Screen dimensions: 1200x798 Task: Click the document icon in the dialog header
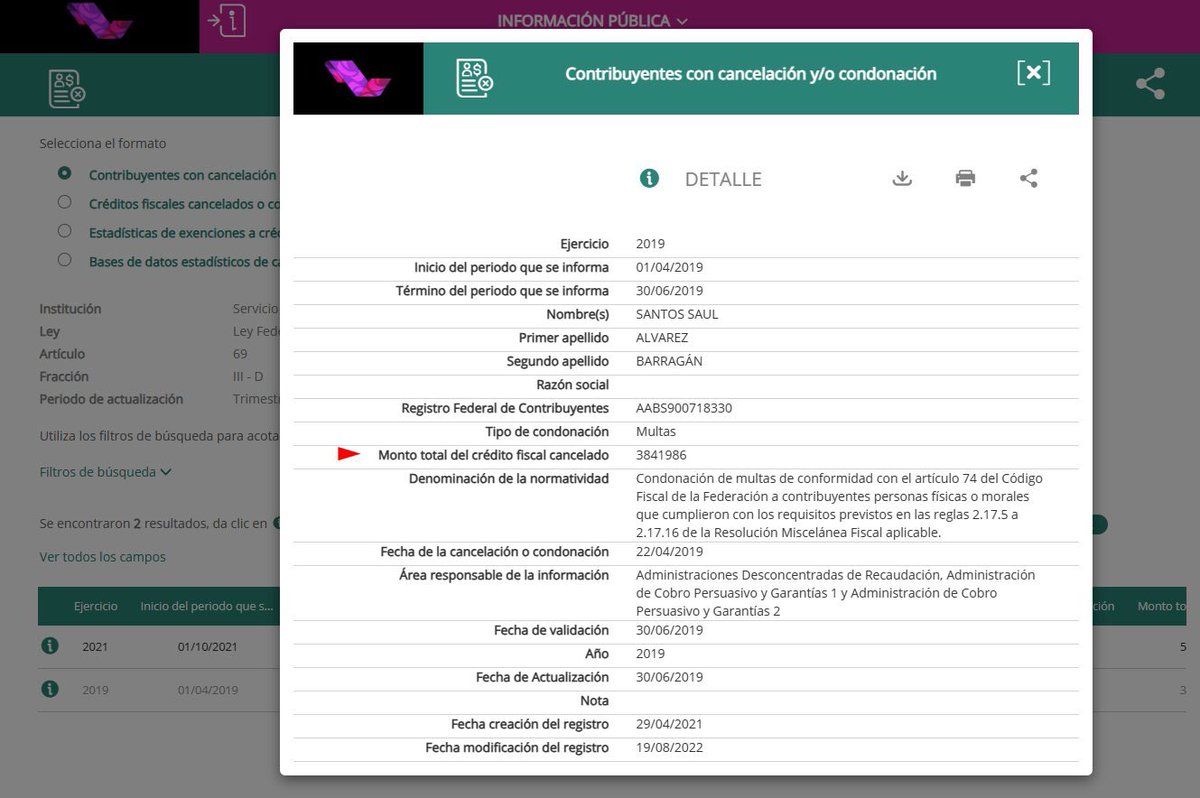tap(474, 78)
